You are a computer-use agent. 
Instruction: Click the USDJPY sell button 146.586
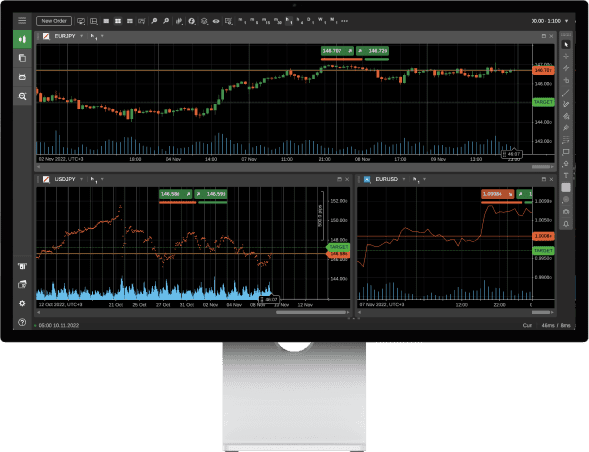click(175, 194)
